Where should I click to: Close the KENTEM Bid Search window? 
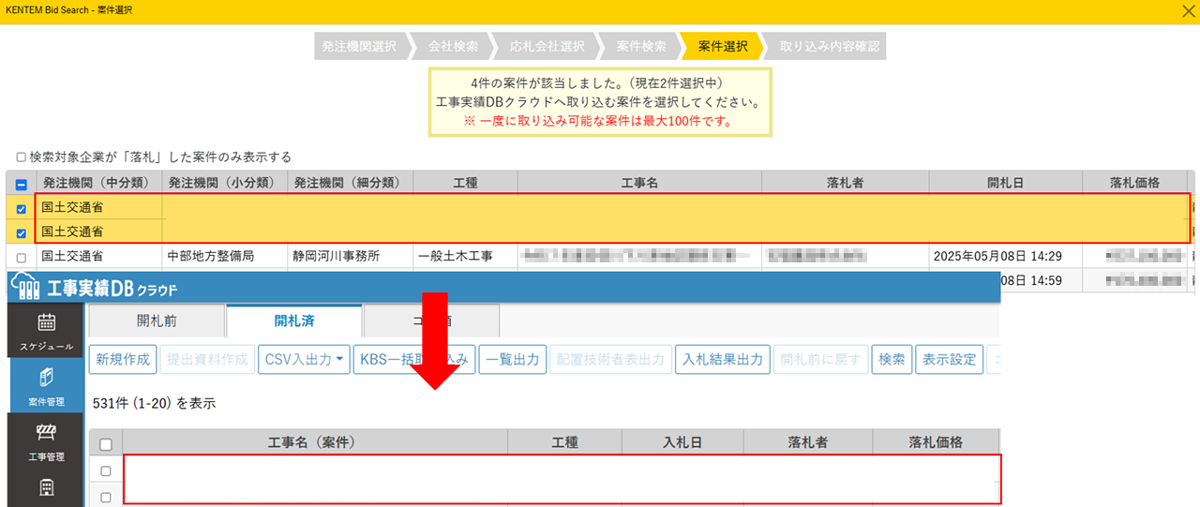click(x=1188, y=9)
